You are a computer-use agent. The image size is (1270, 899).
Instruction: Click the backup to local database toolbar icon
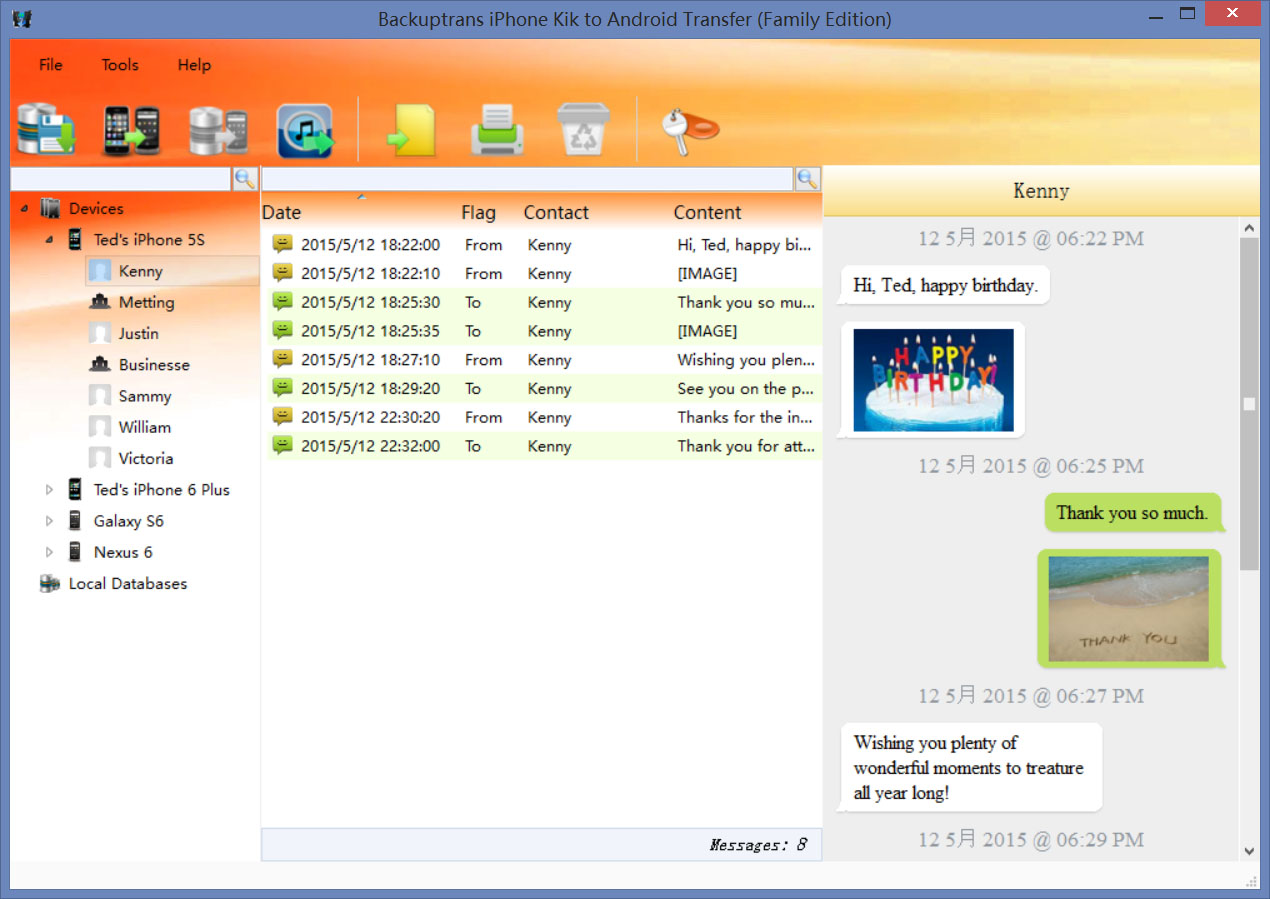46,130
